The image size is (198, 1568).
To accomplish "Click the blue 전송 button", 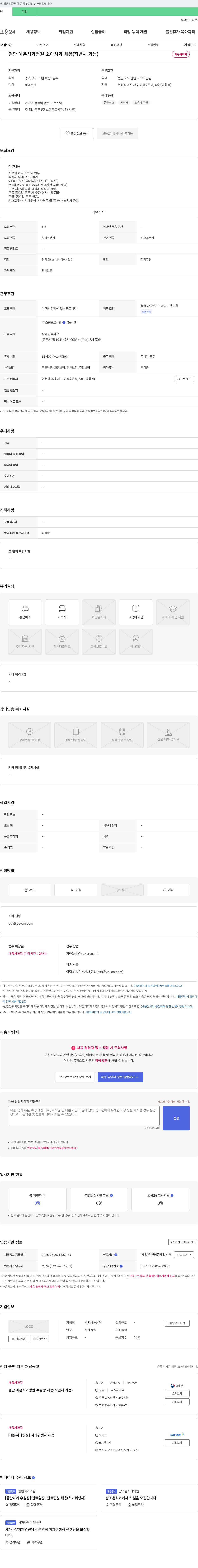I will pos(176,1118).
